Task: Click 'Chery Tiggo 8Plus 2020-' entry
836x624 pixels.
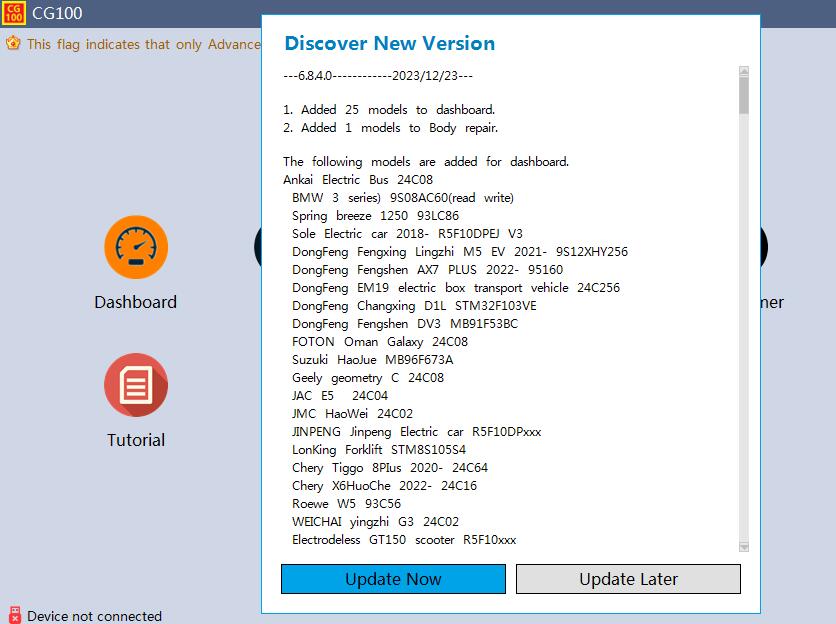Action: click(390, 468)
